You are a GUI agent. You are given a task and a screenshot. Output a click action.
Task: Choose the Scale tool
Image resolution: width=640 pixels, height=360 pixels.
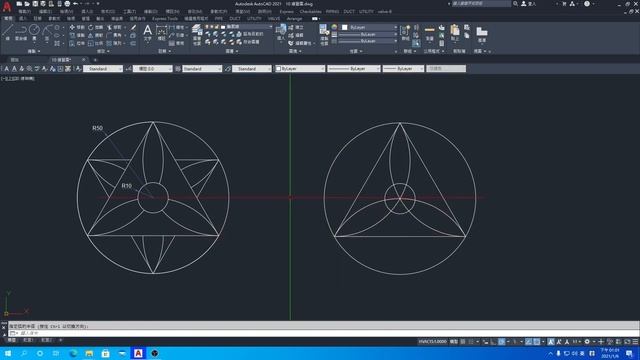coord(95,43)
